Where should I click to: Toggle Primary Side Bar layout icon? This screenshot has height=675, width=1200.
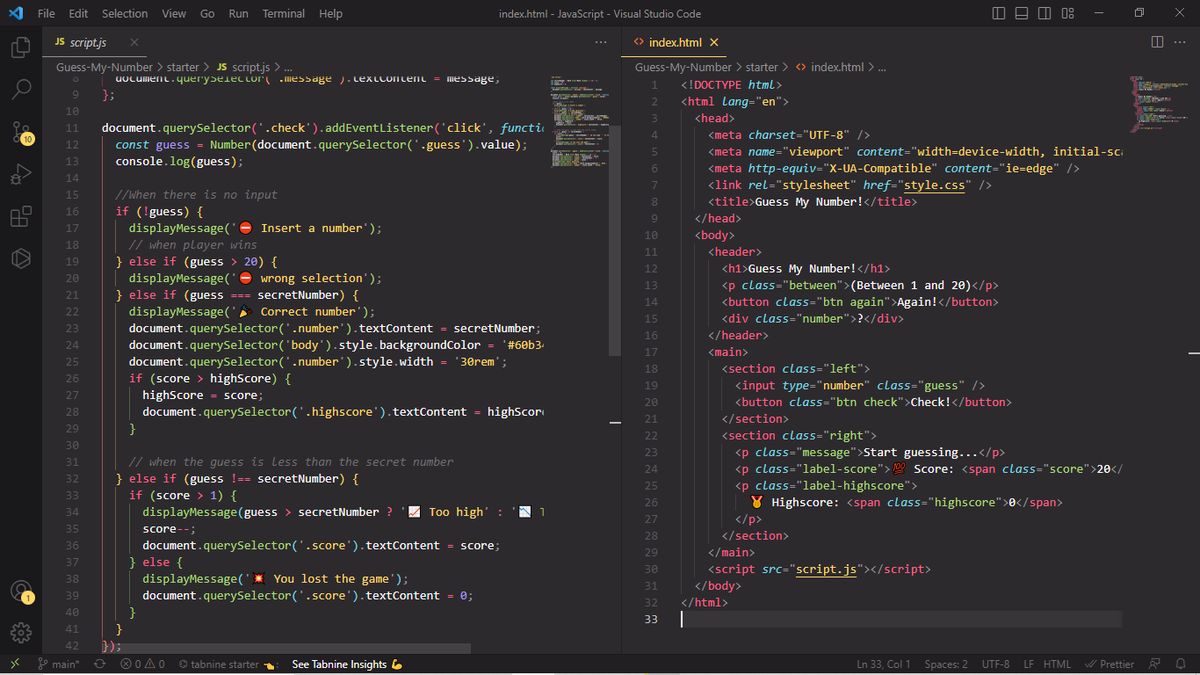(1000, 13)
